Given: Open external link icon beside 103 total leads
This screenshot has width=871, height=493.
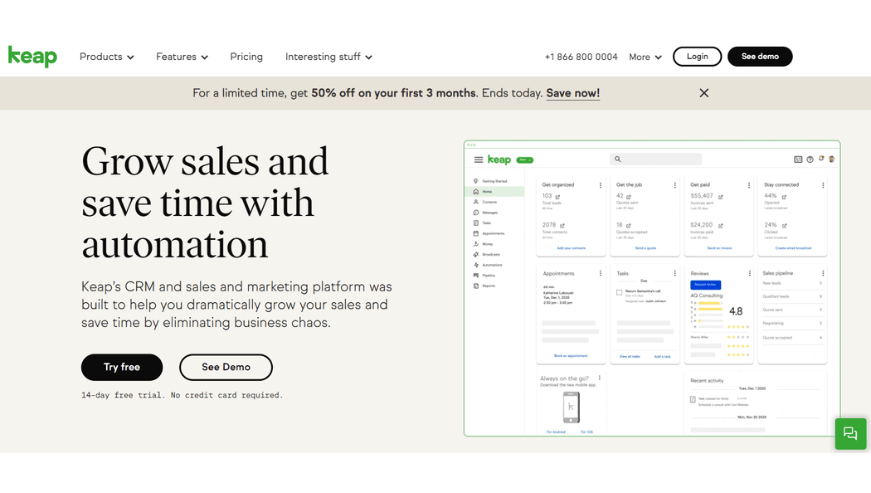Looking at the screenshot, I should click(x=558, y=197).
